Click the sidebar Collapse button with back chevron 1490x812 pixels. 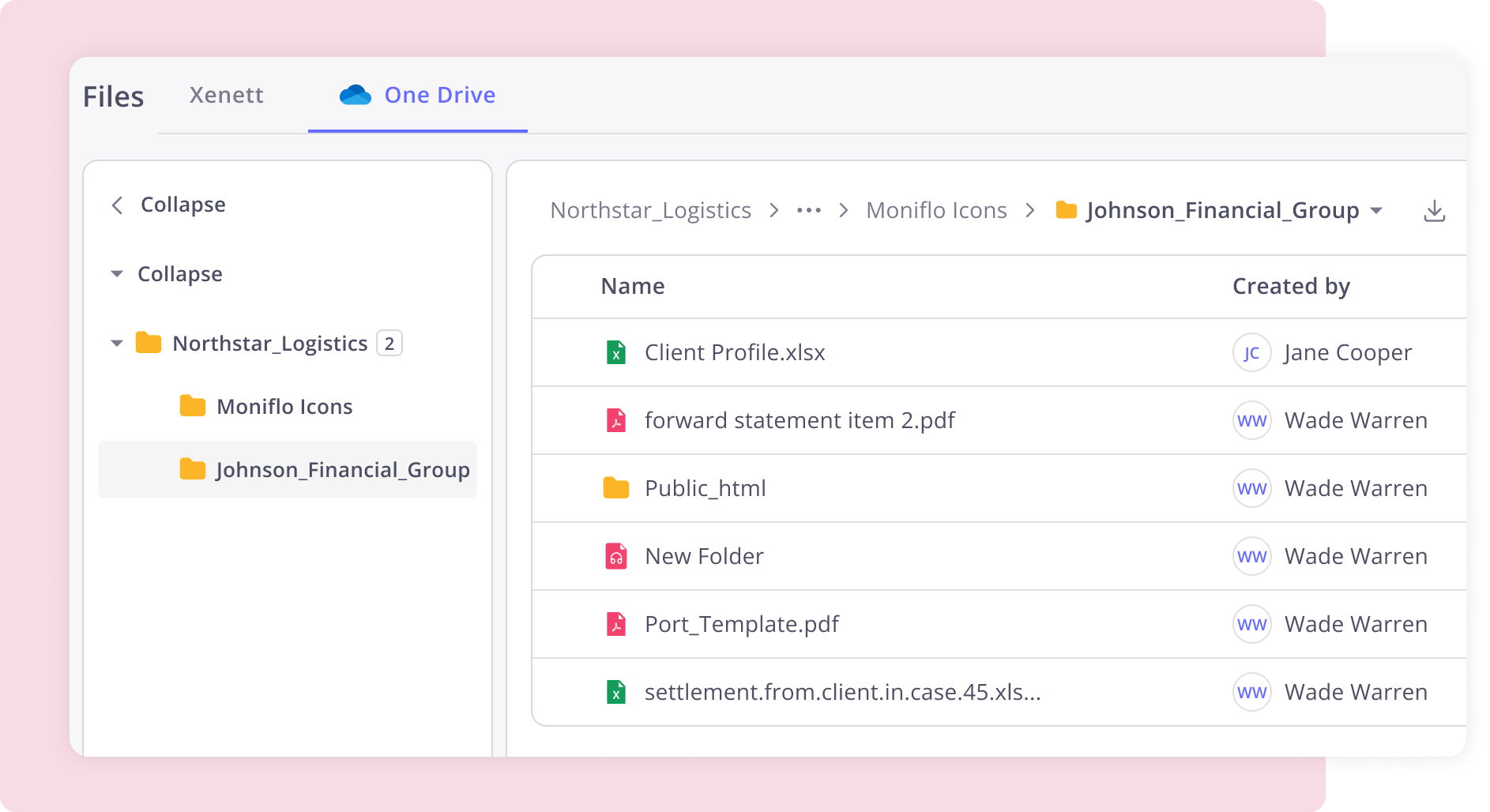coord(168,205)
